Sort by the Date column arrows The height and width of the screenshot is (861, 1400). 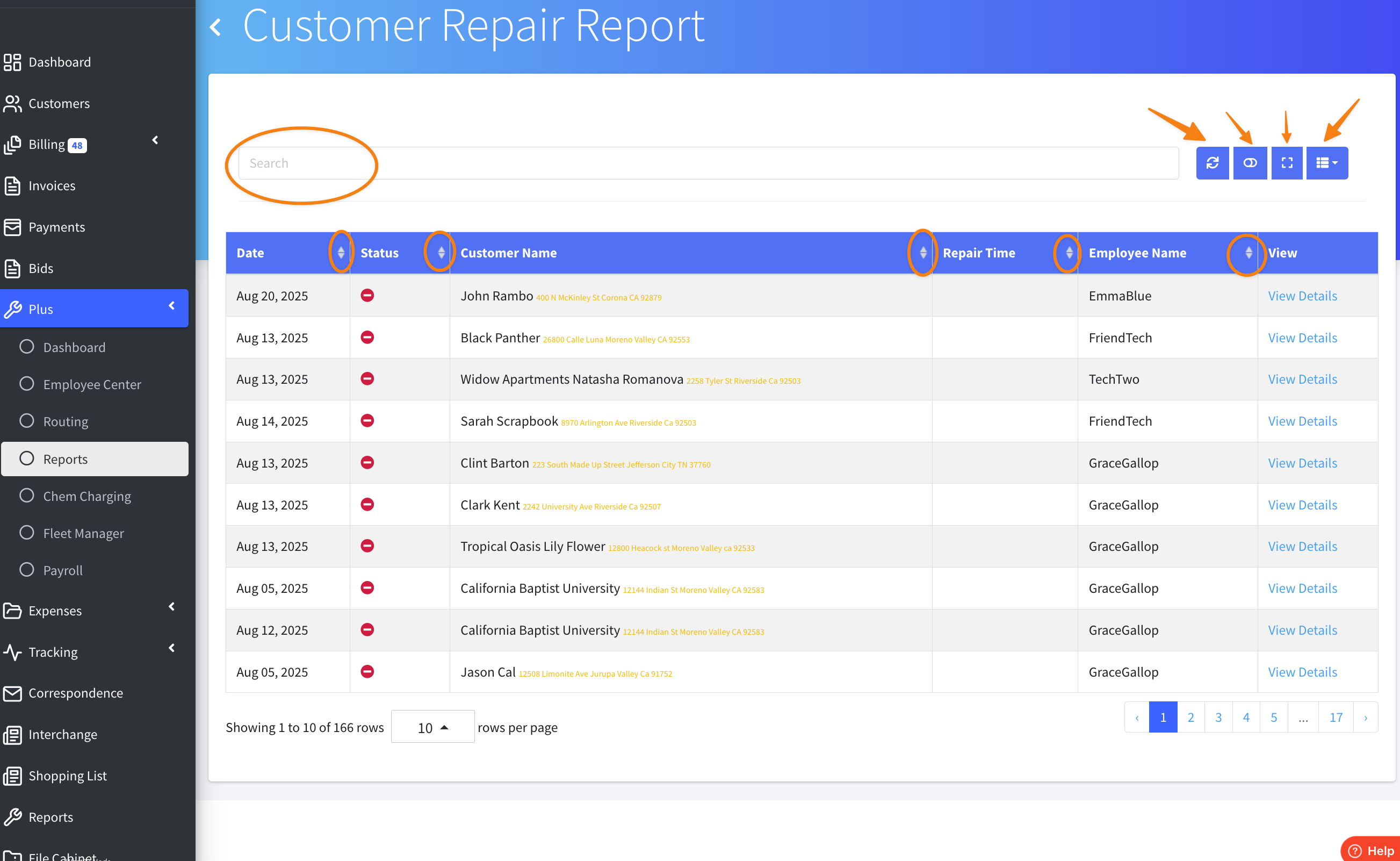click(x=341, y=252)
